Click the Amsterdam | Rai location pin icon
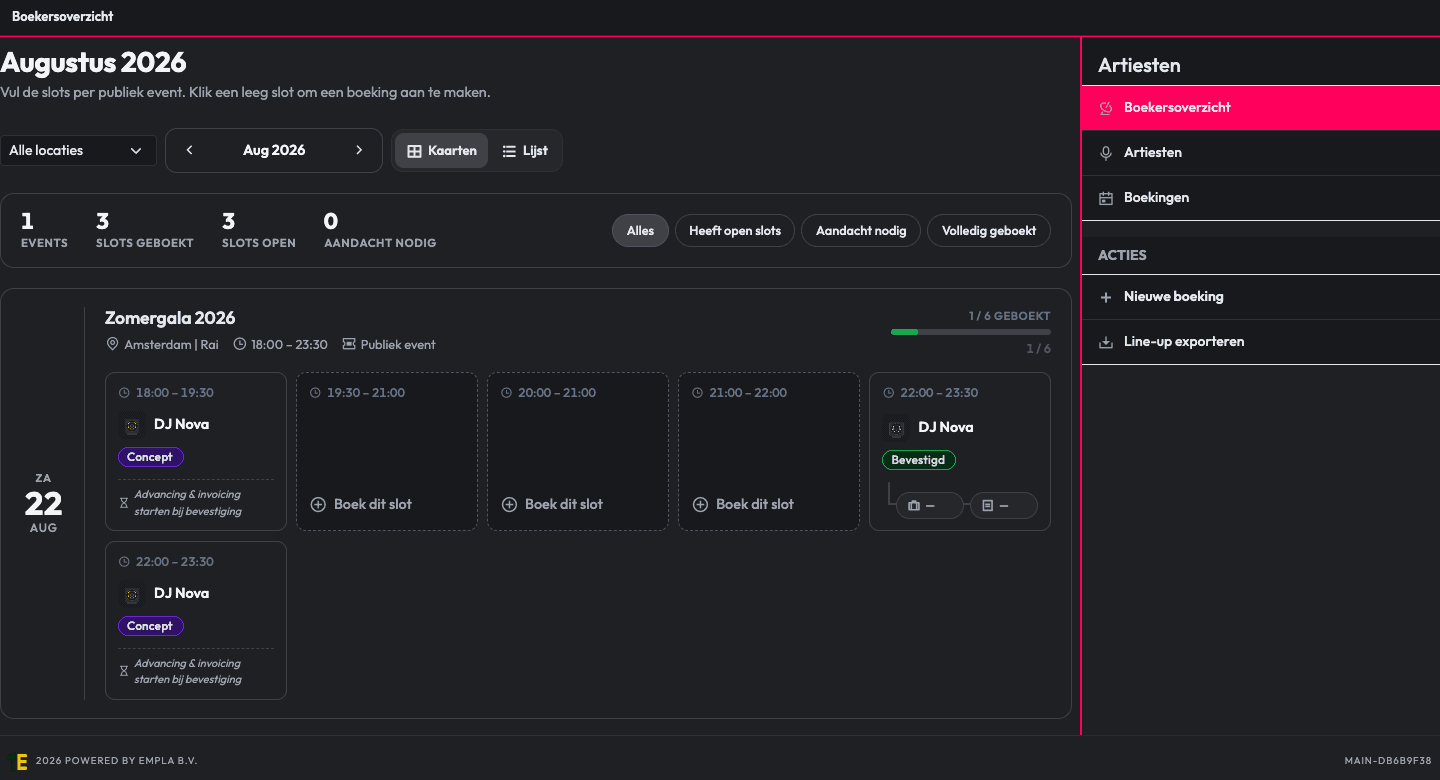This screenshot has width=1440, height=780. (113, 344)
